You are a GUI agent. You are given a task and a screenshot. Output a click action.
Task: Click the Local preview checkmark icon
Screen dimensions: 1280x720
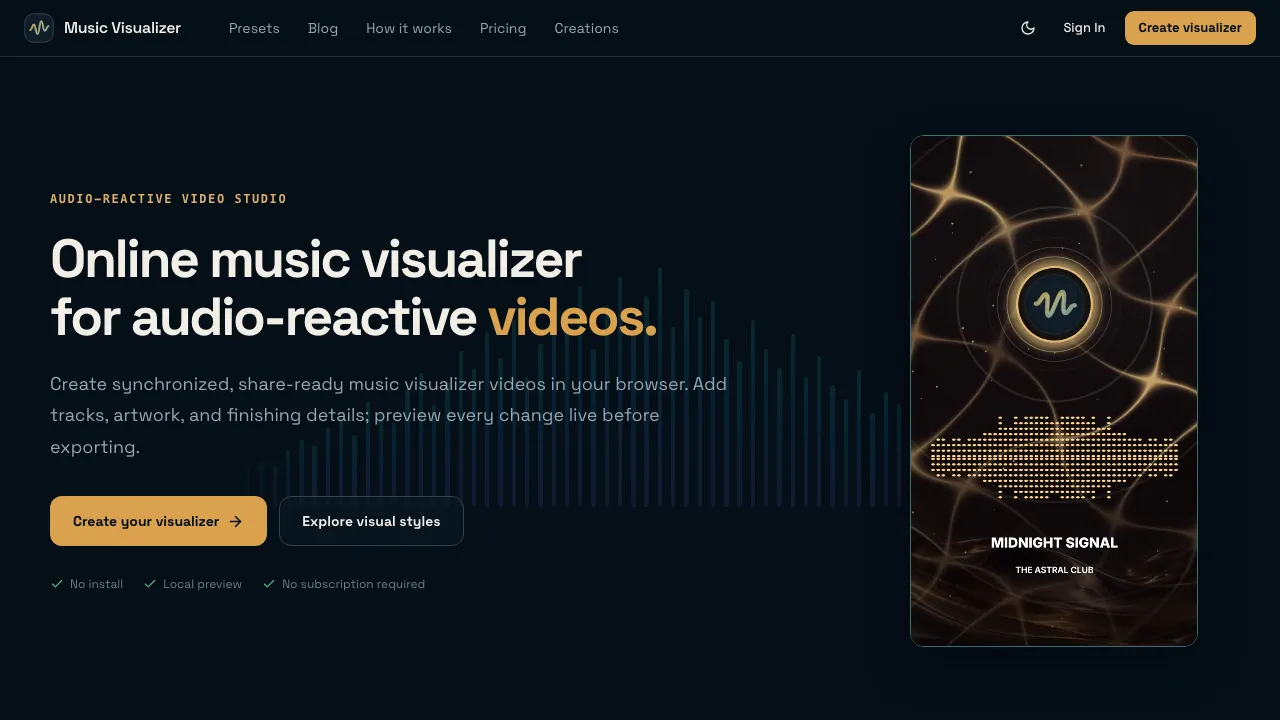point(150,584)
